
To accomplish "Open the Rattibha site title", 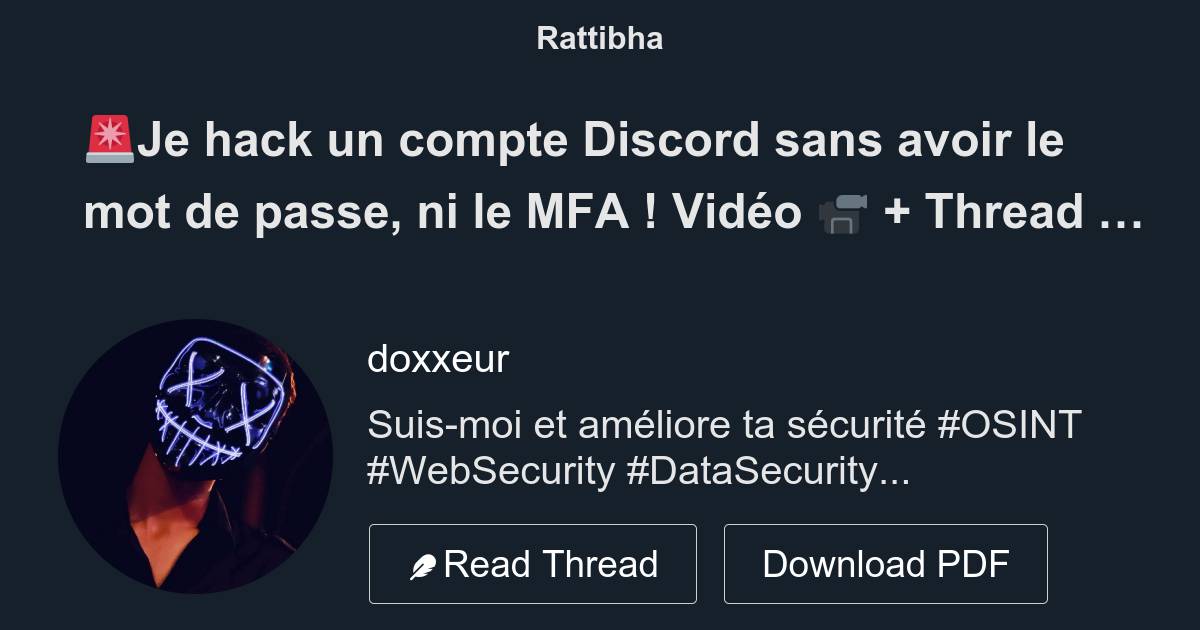I will point(600,39).
